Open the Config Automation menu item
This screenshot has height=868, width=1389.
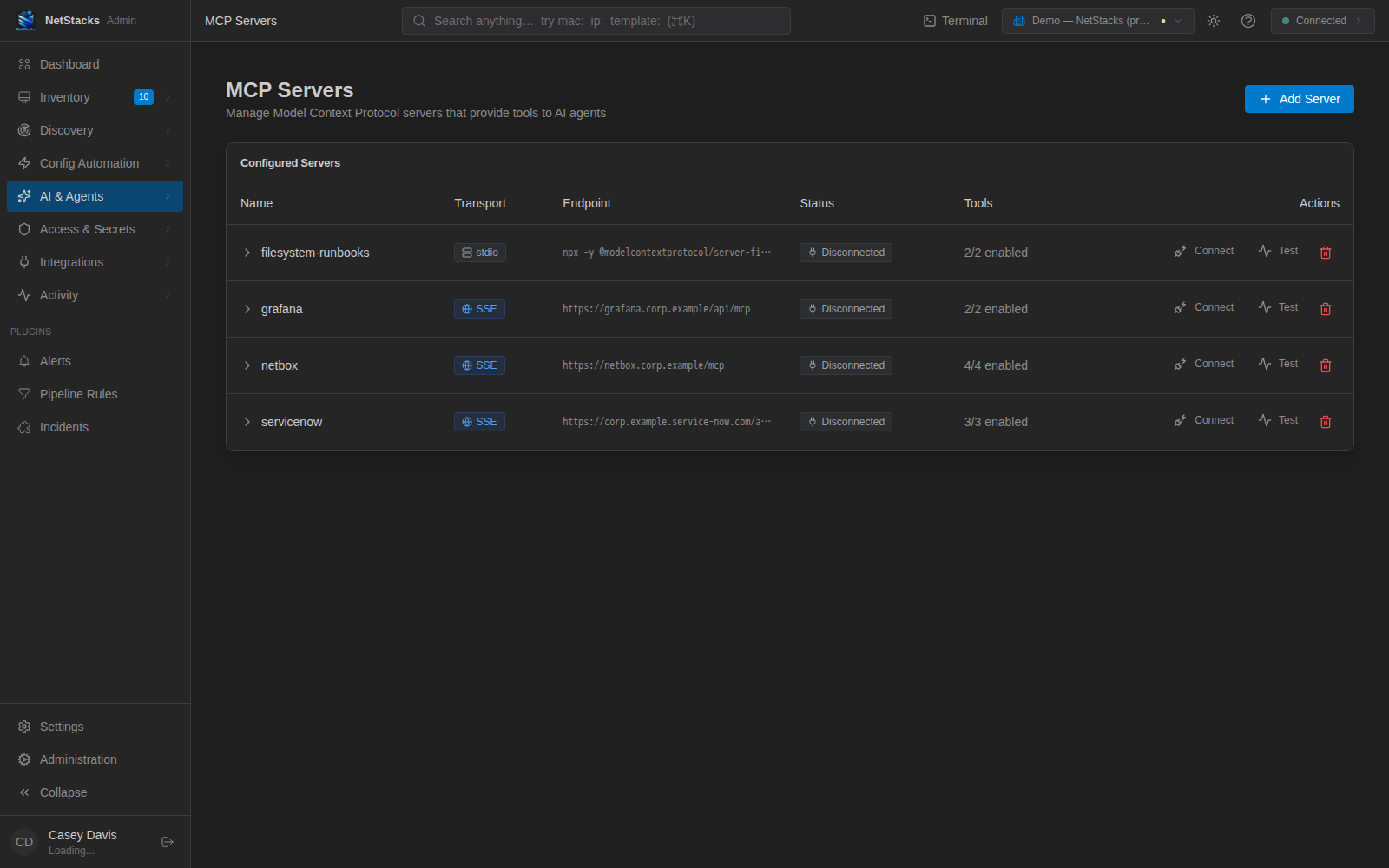(95, 163)
